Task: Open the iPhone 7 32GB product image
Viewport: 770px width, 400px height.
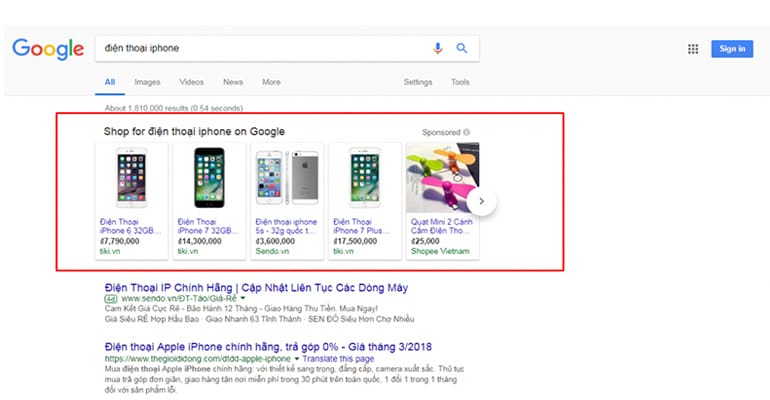Action: 209,178
